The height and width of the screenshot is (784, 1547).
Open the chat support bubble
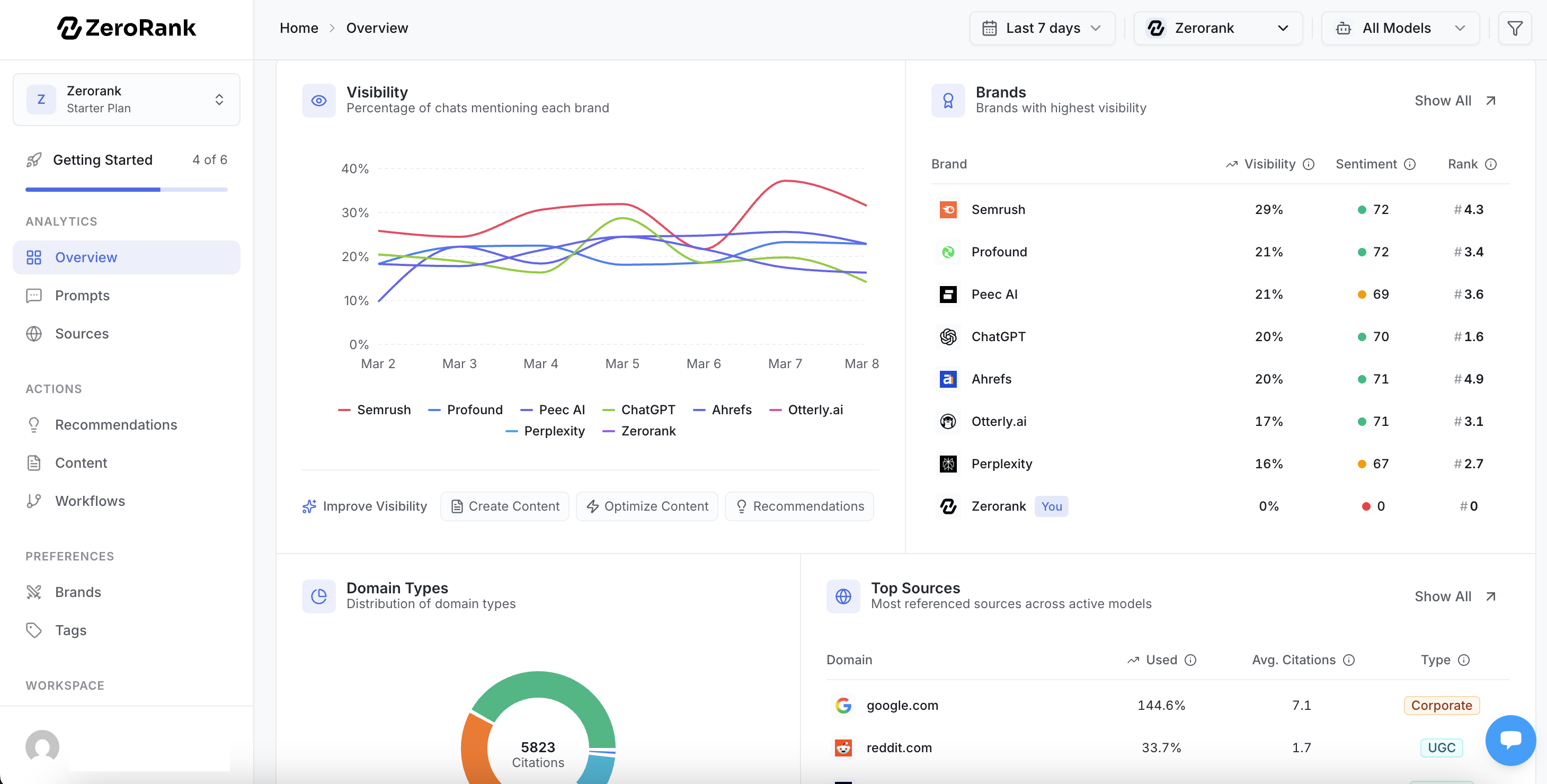(x=1510, y=740)
